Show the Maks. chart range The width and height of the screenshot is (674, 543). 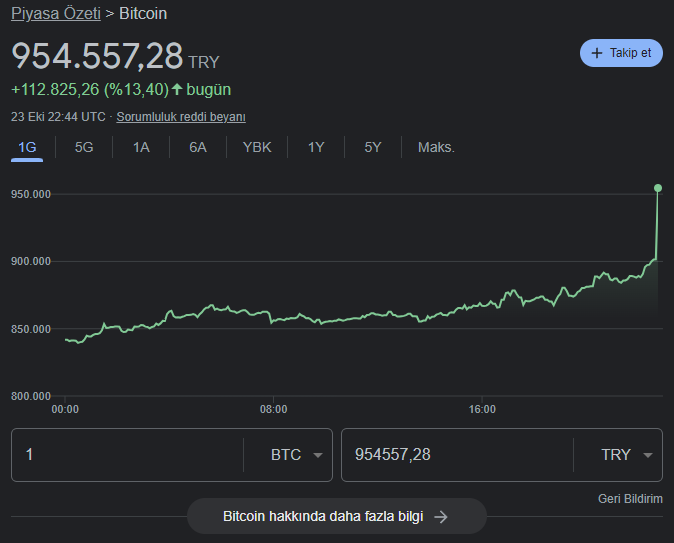436,147
